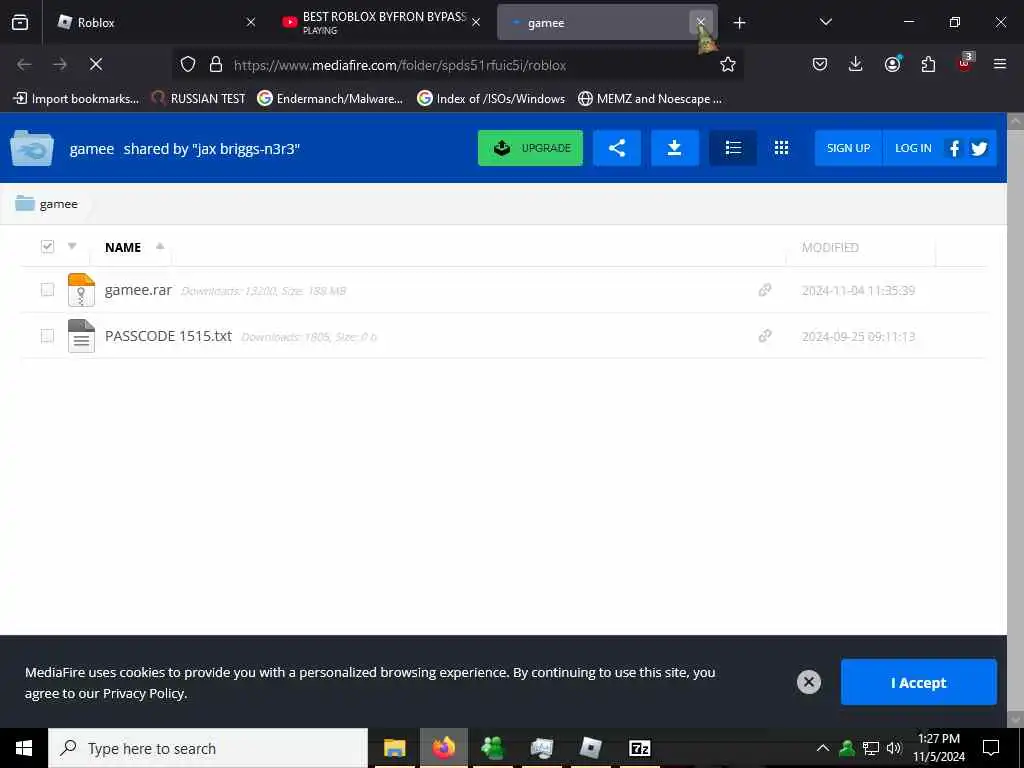
Task: Toggle the select all files checkbox
Action: tap(47, 246)
